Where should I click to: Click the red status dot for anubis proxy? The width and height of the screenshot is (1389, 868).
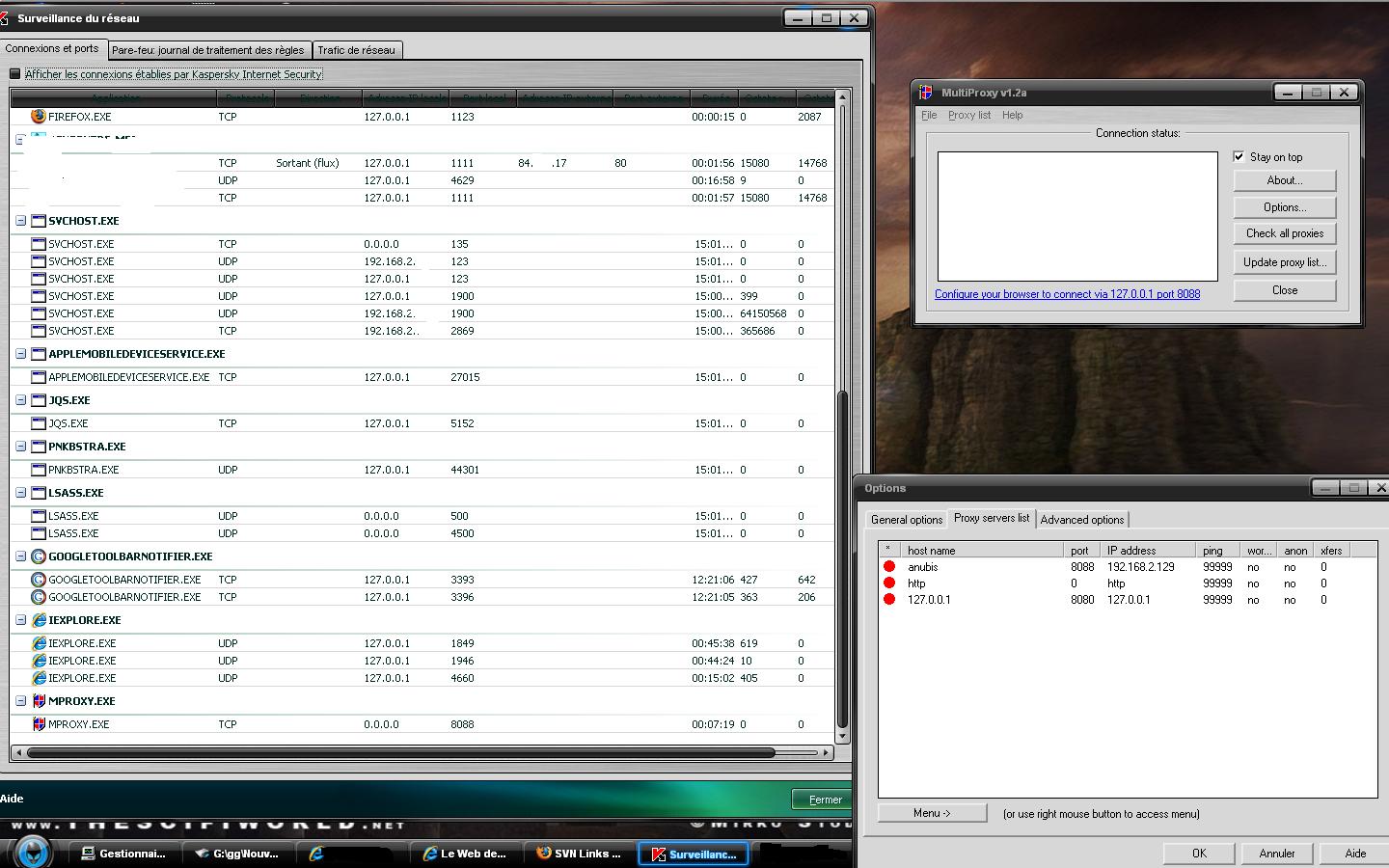pyautogui.click(x=889, y=567)
